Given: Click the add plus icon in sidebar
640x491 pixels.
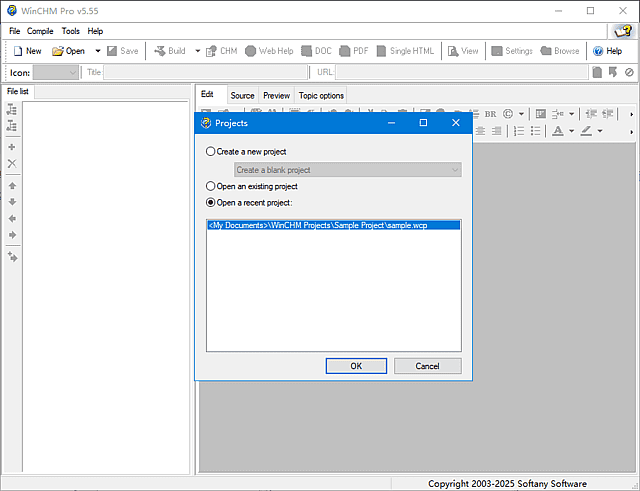Looking at the screenshot, I should click(x=12, y=147).
